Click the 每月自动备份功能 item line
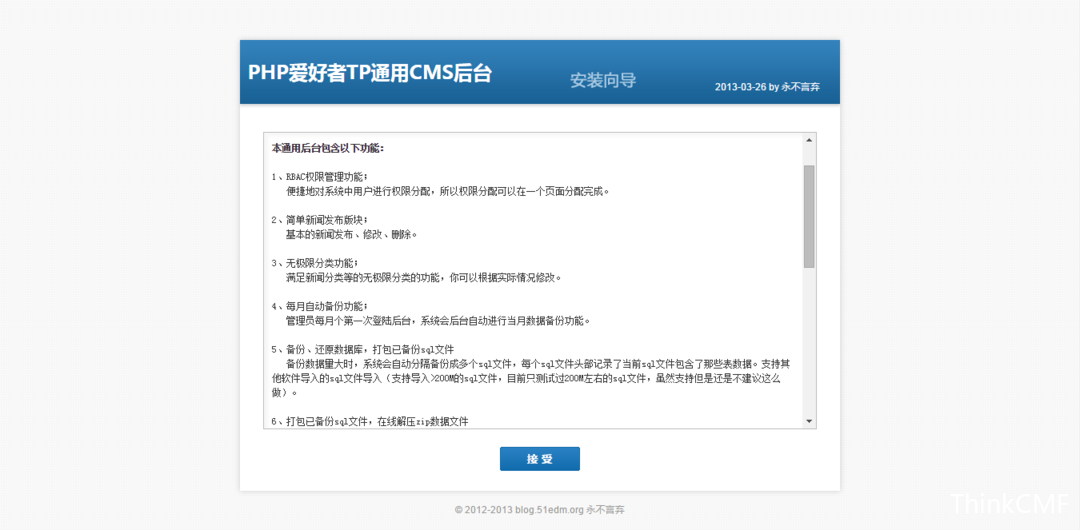This screenshot has width=1080, height=530. [x=320, y=306]
